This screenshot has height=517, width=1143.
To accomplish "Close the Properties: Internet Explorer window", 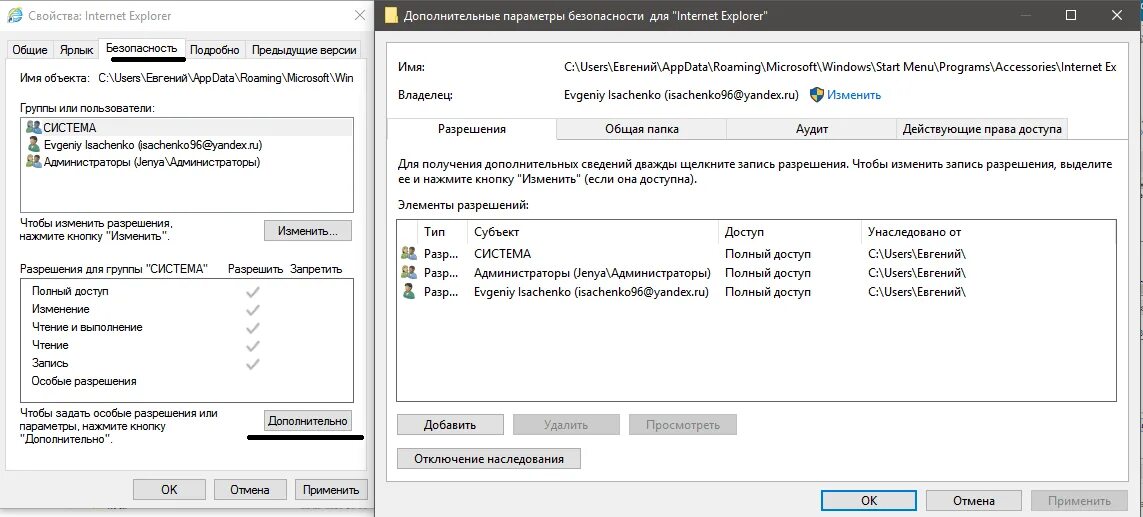I will [x=359, y=15].
